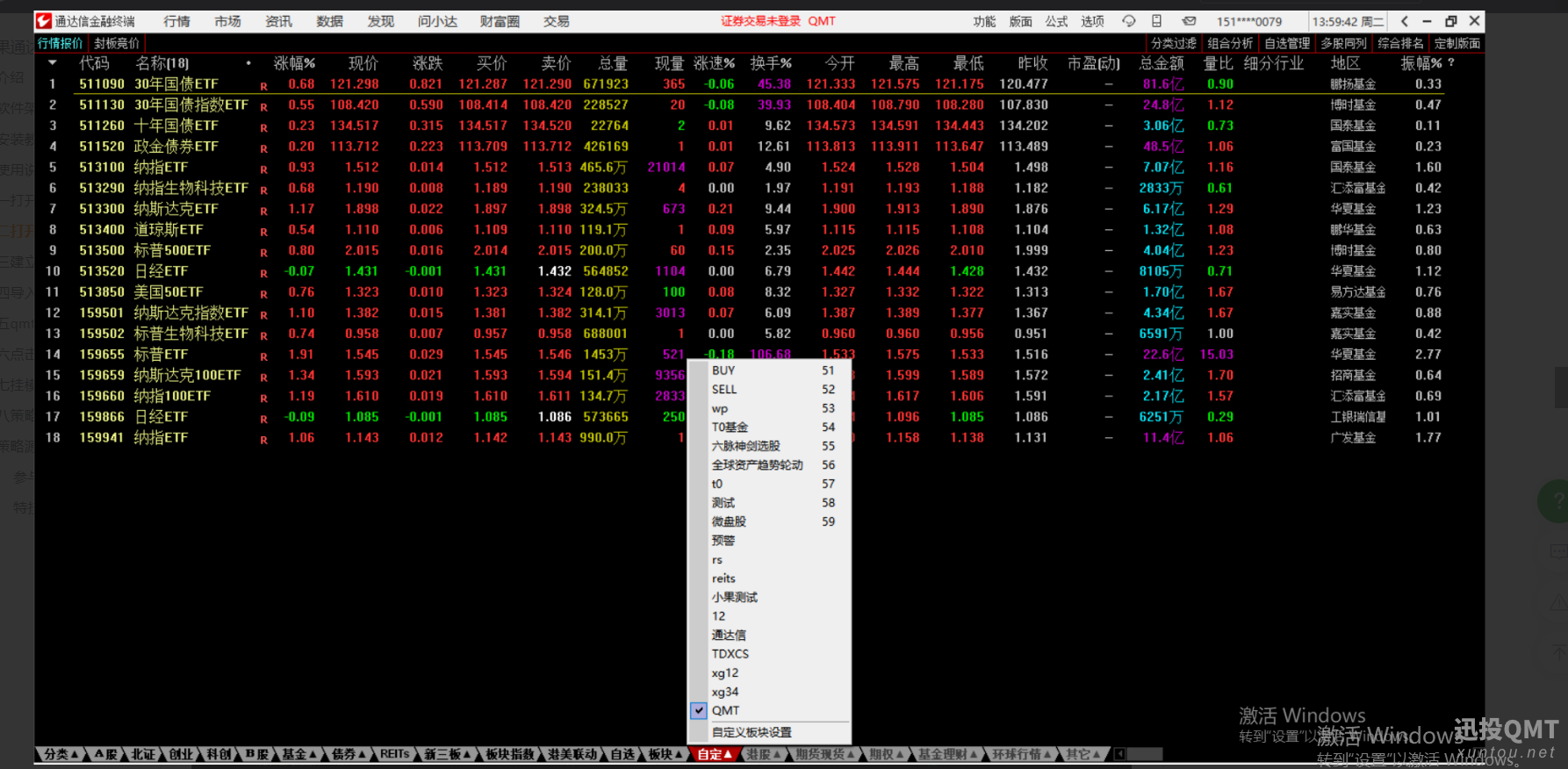Open the 财富圈 menu
Screen dimensions: 1568x769
500,21
